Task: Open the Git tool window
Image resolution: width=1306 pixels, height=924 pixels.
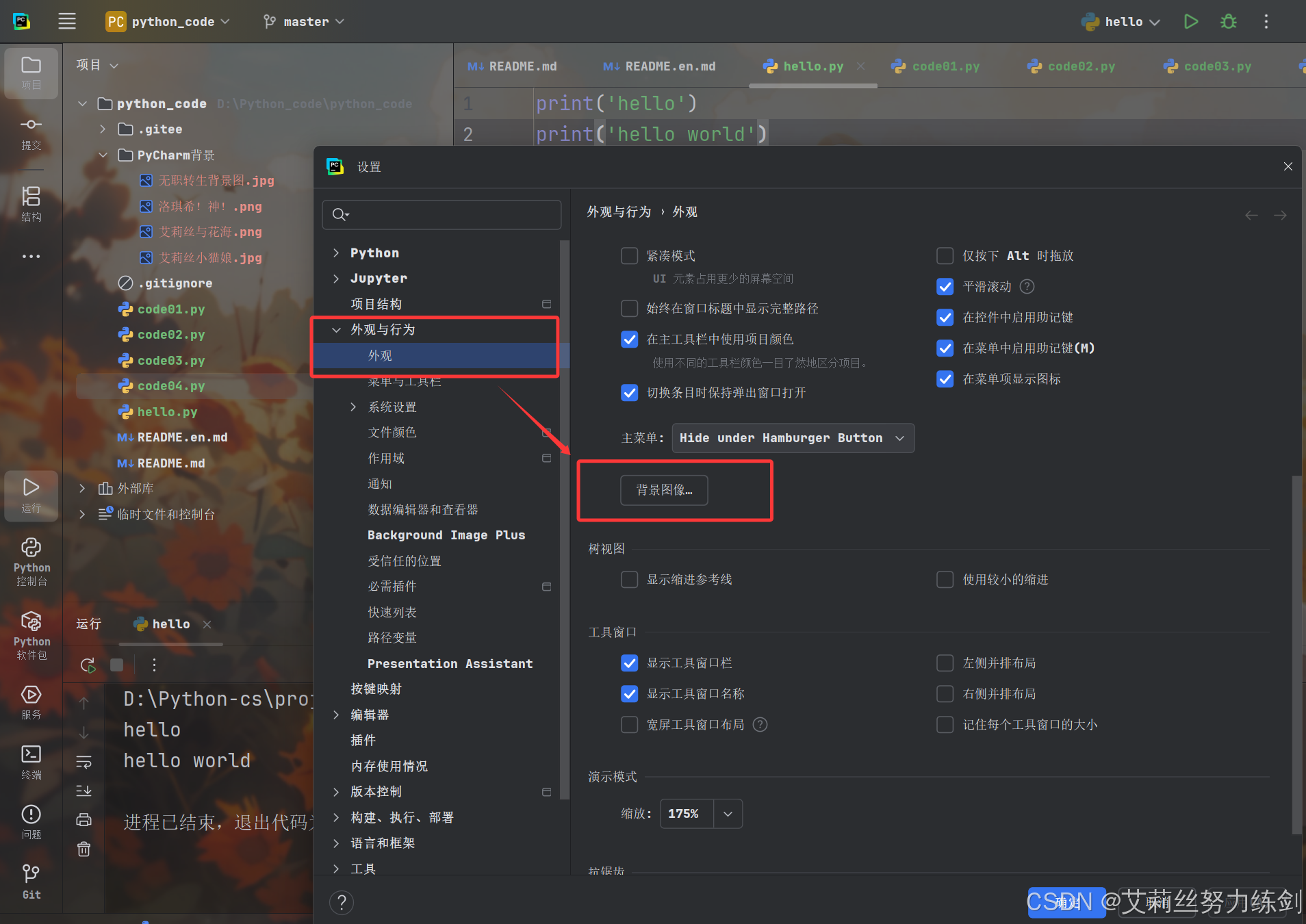Action: [x=31, y=880]
